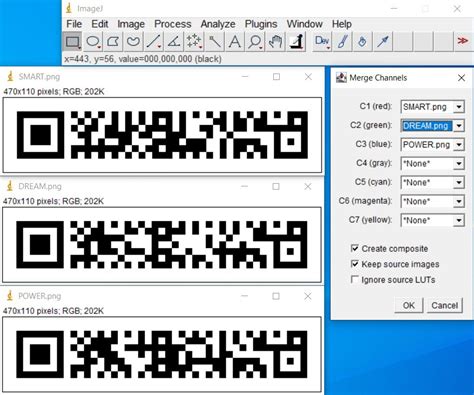This screenshot has height=395, width=474.
Task: Select the Brush tool in toolbar
Action: tap(342, 42)
